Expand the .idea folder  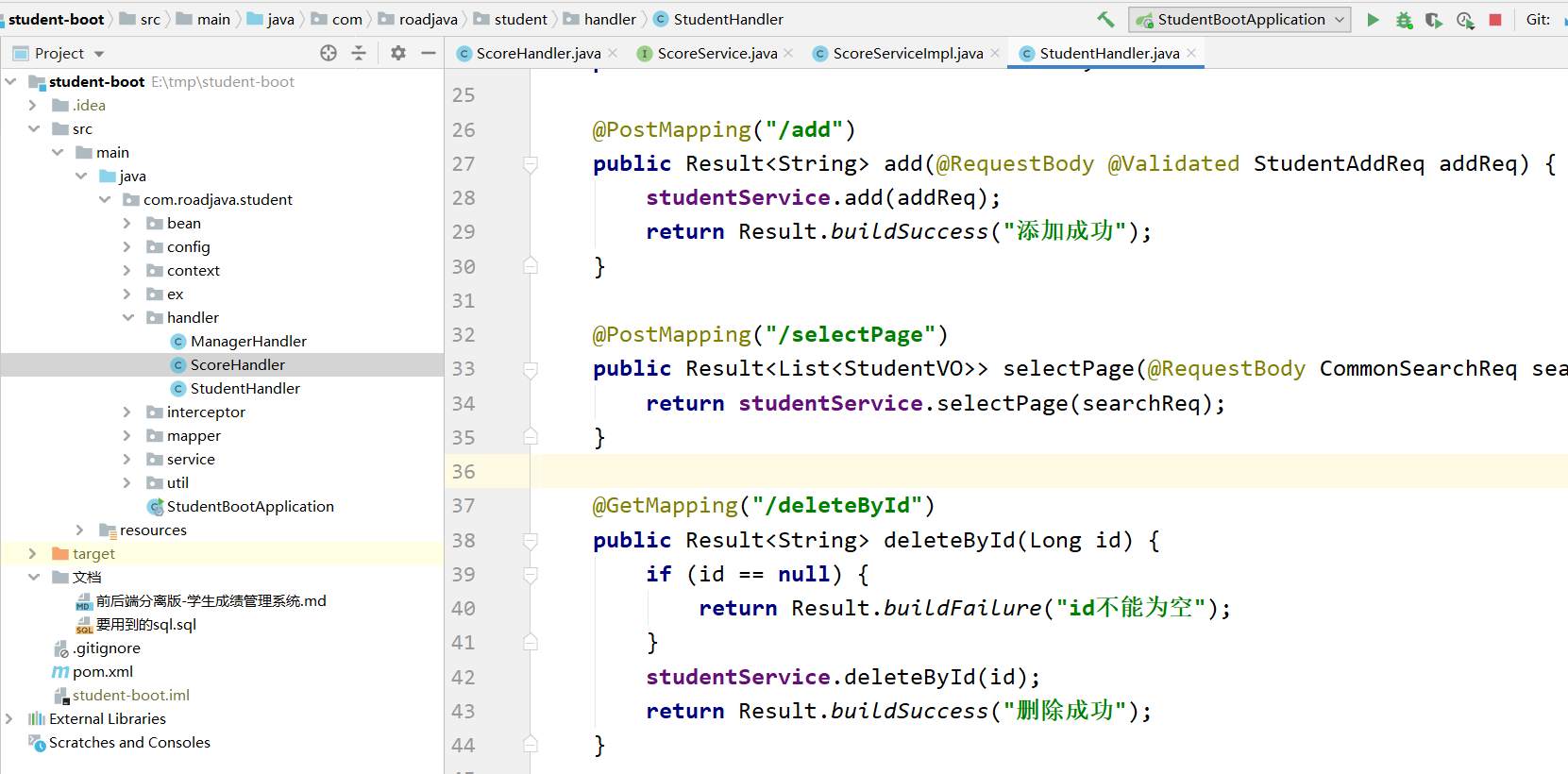(33, 106)
